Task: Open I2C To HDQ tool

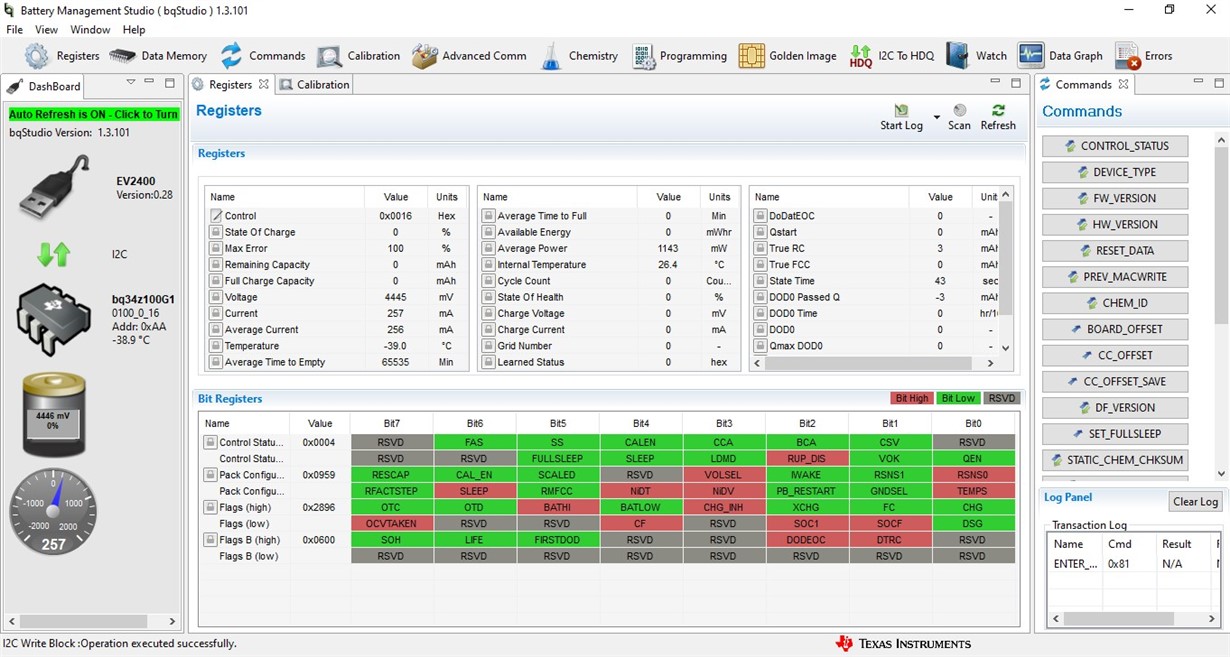Action: pyautogui.click(x=861, y=56)
